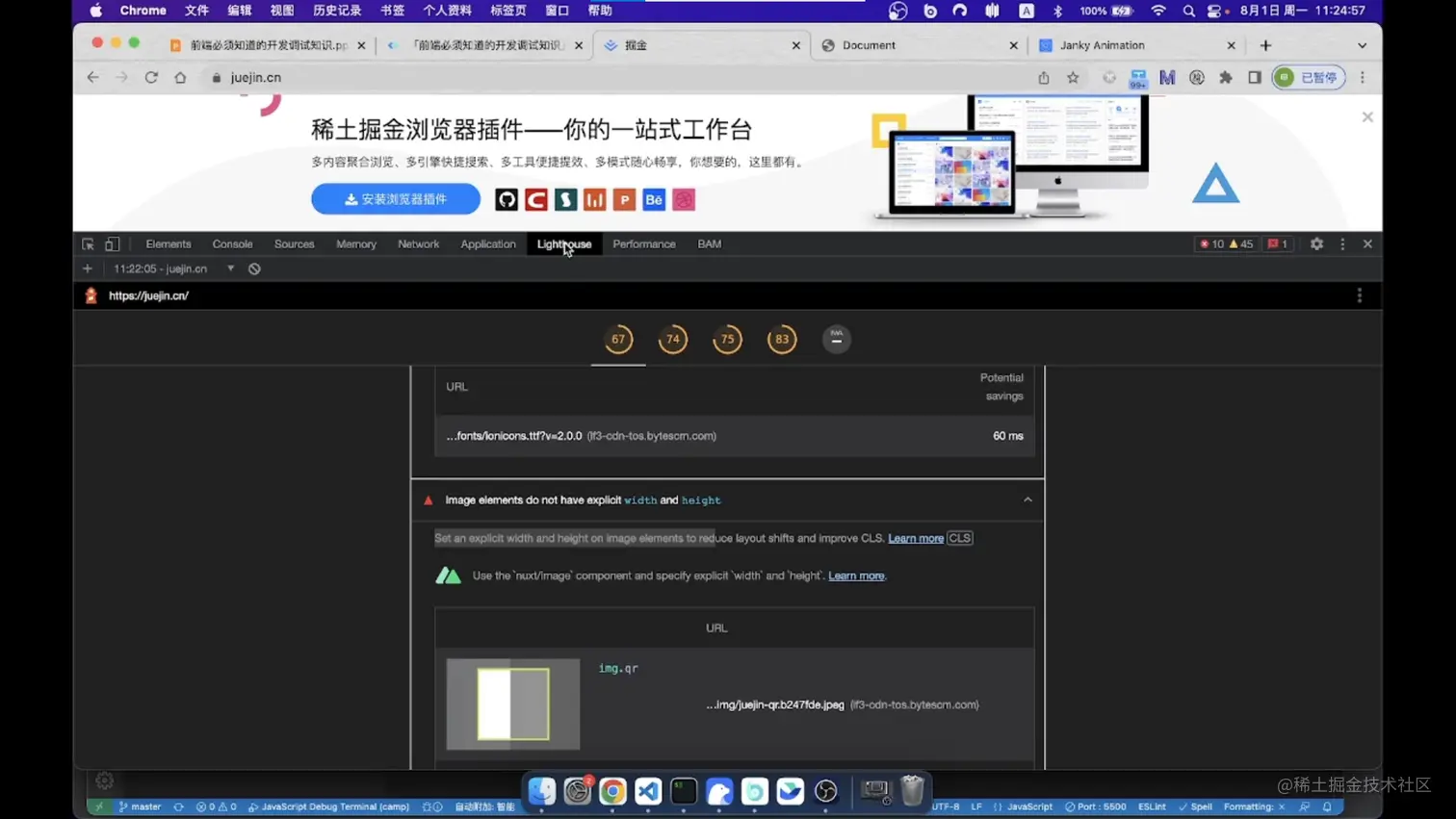Screen dimensions: 1456x819
Task: Click the DevTools inspect element picker icon
Action: tap(88, 244)
